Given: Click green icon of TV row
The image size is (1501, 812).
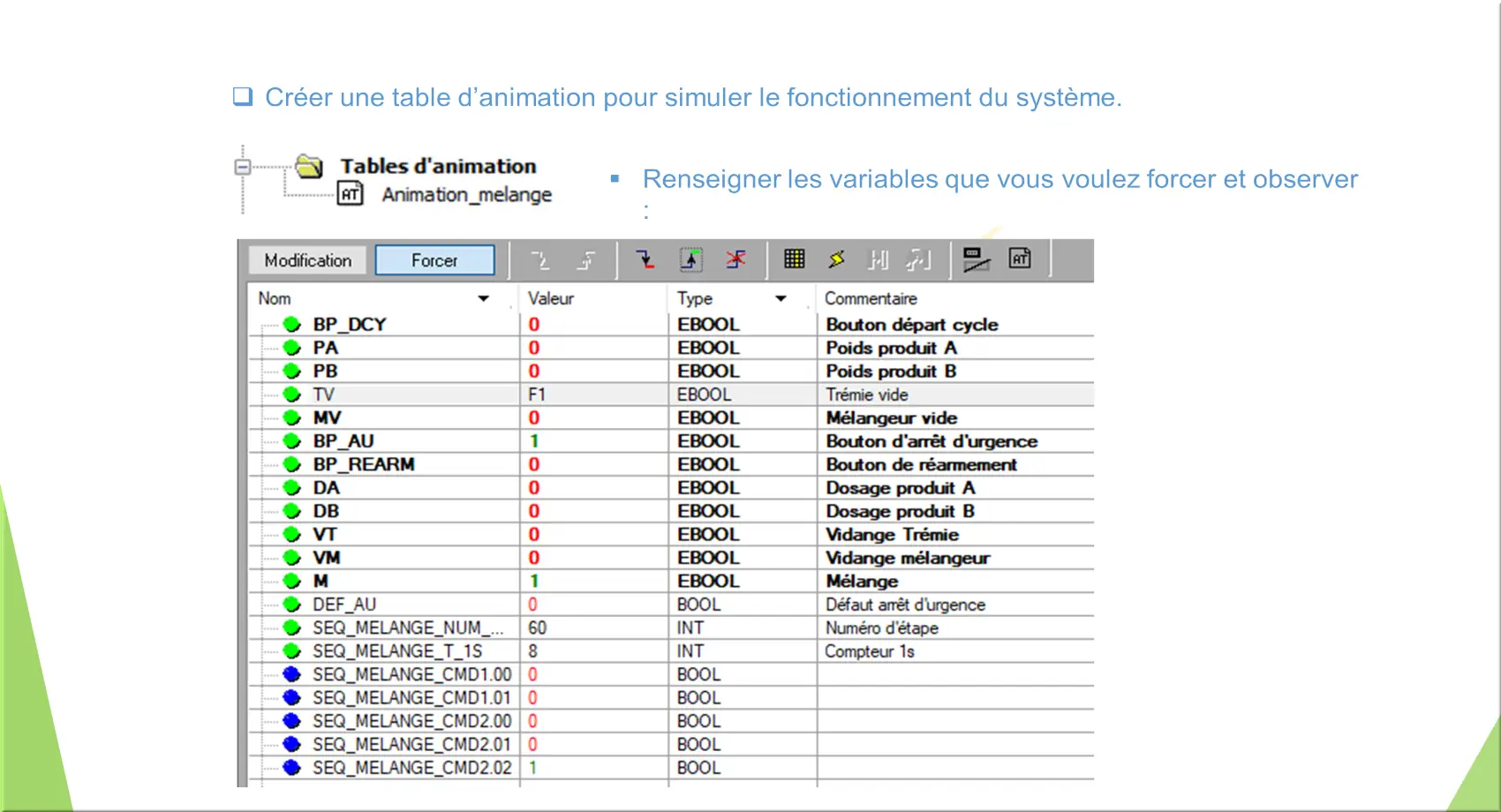Looking at the screenshot, I should [x=292, y=395].
